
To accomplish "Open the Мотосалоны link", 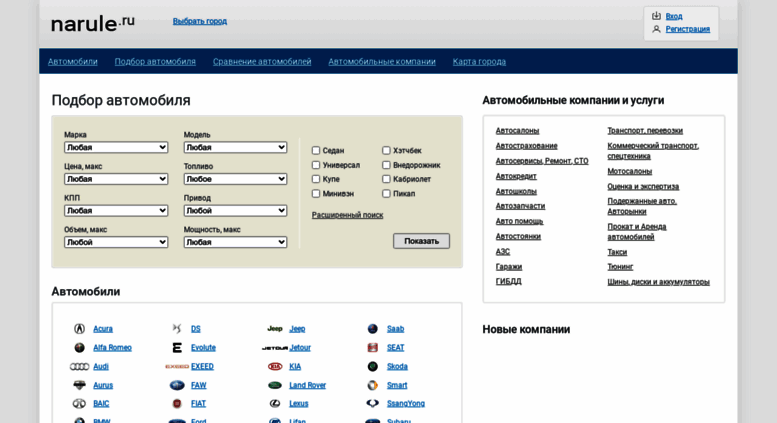I will click(x=630, y=171).
